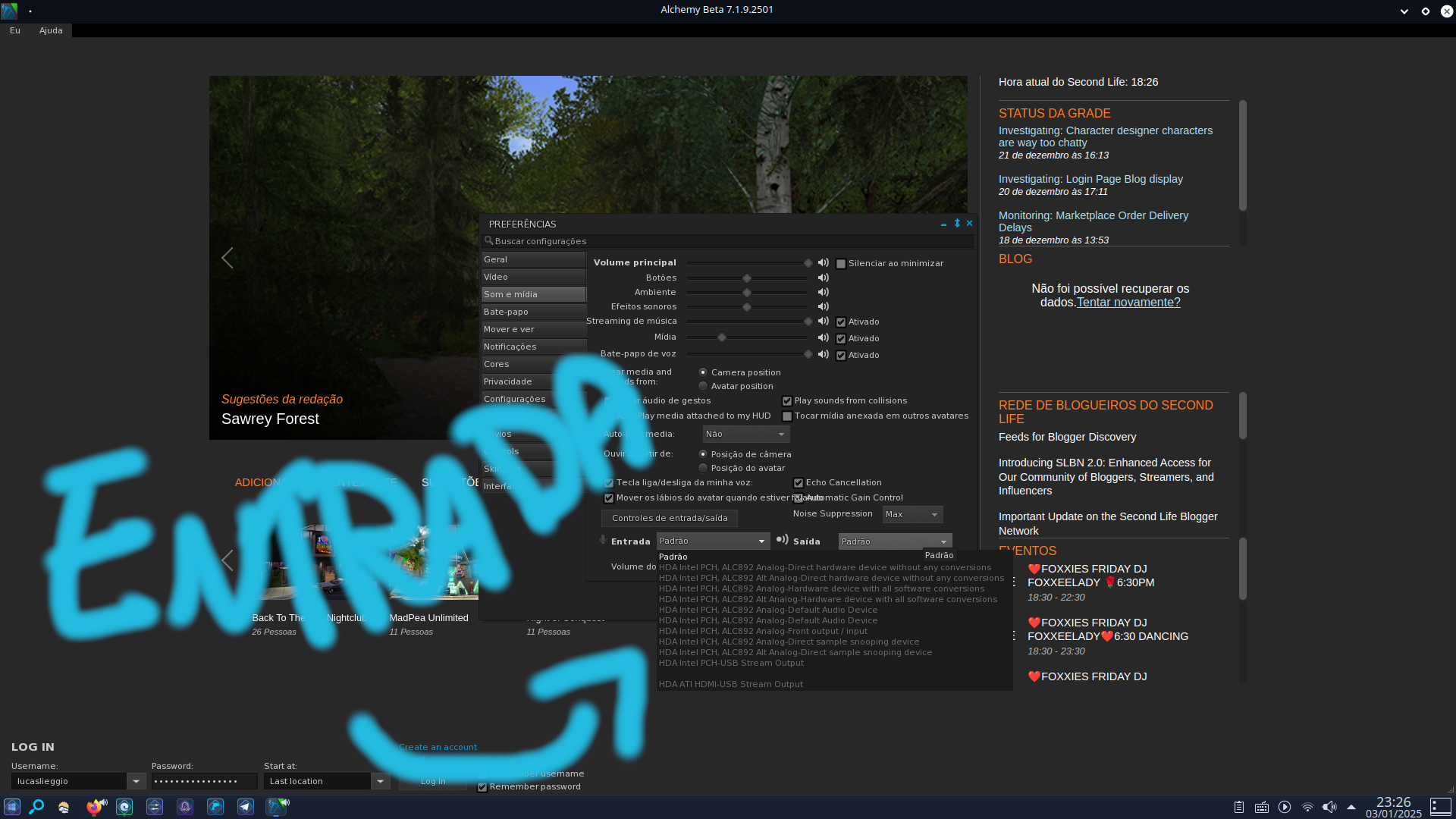The height and width of the screenshot is (819, 1456).
Task: Click the Alchemy viewer taskbar icon
Action: [x=276, y=807]
